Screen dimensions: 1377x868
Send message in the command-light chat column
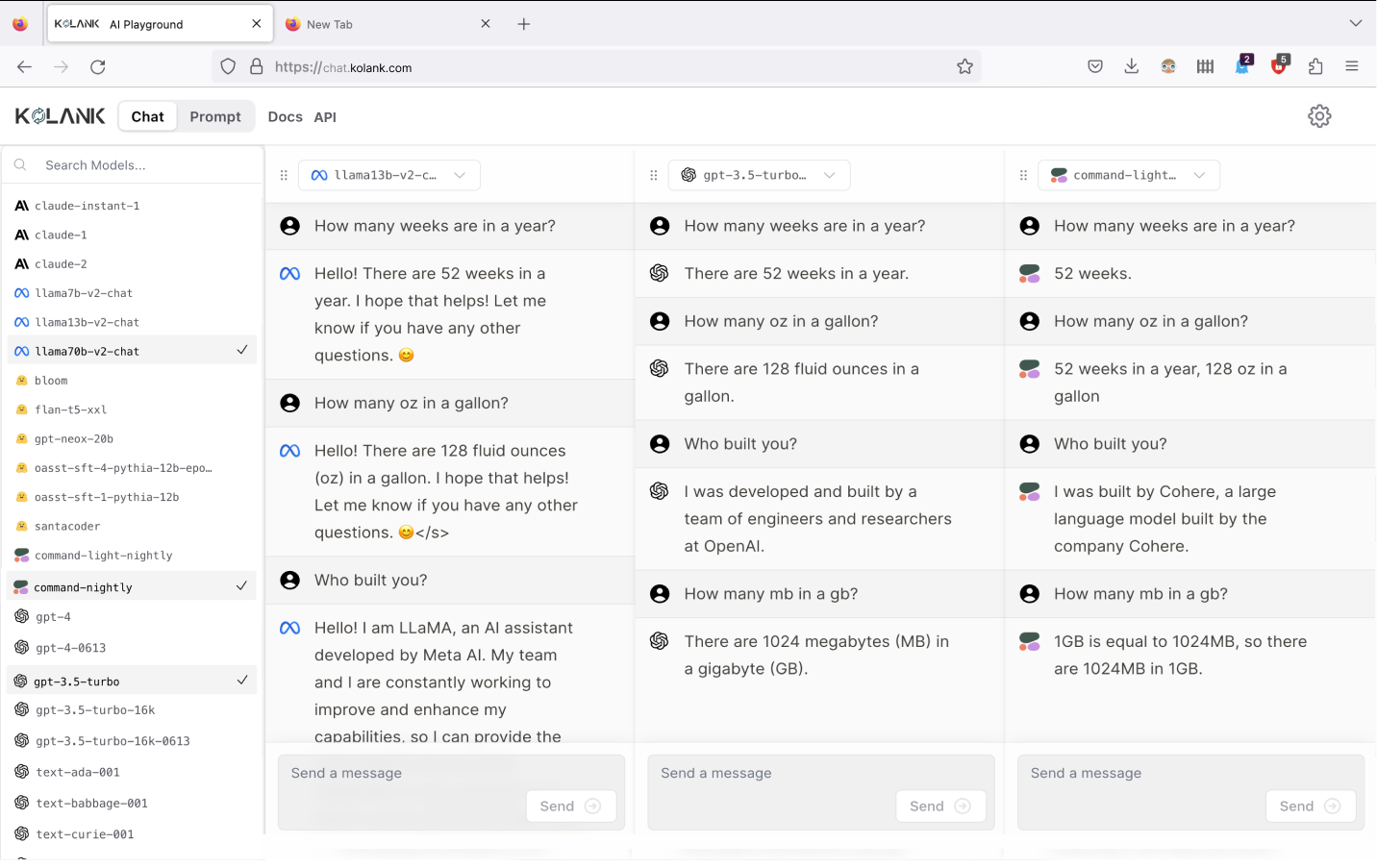pyautogui.click(x=1311, y=806)
